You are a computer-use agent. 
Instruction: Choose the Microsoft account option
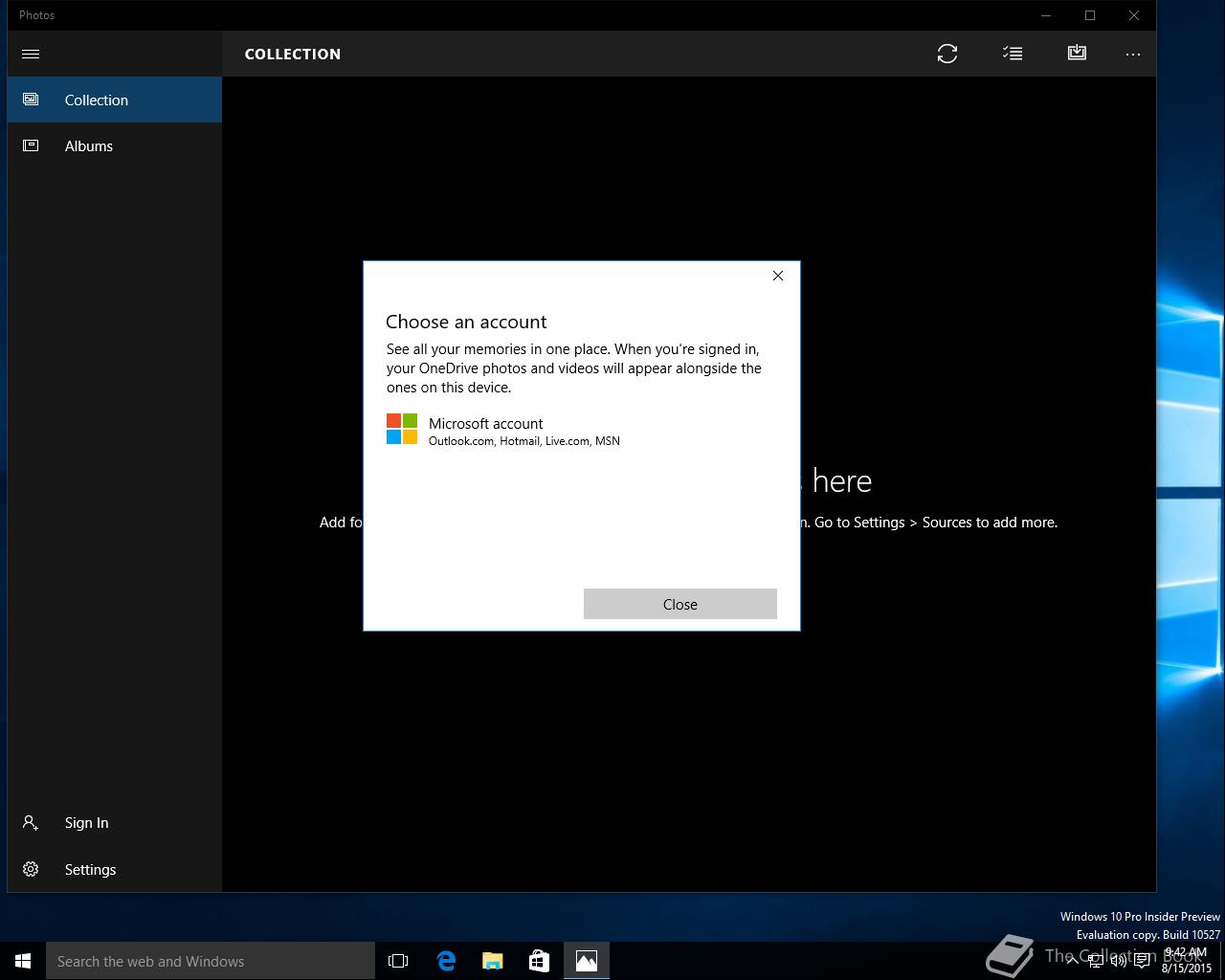pyautogui.click(x=581, y=431)
